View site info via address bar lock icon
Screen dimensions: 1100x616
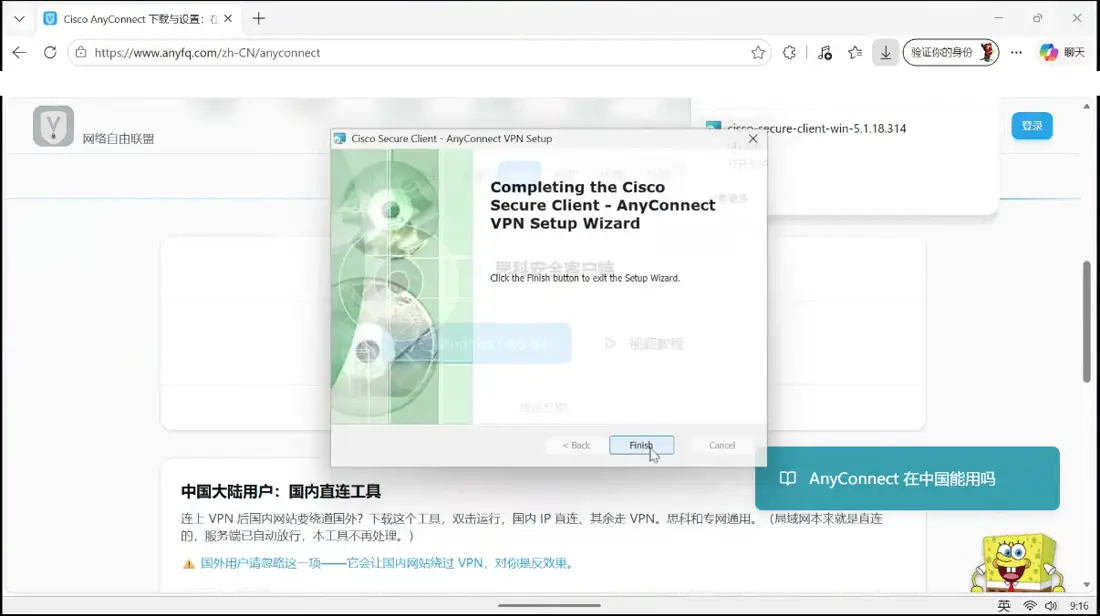coord(81,53)
